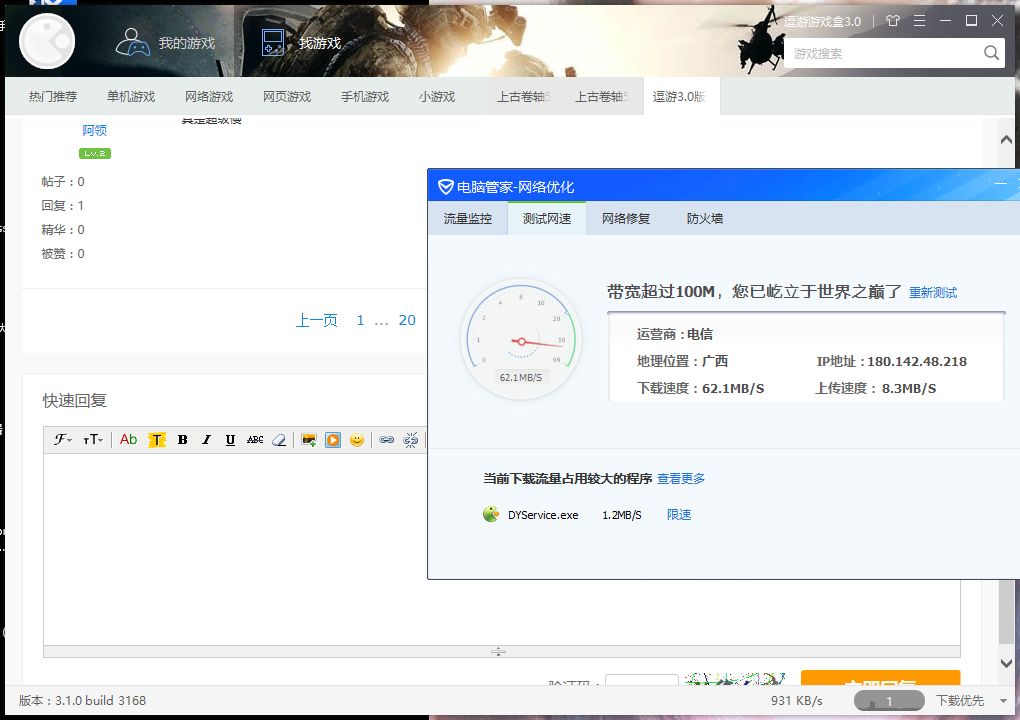The width and height of the screenshot is (1020, 720).
Task: Open 我的游戏 section
Action: click(165, 43)
